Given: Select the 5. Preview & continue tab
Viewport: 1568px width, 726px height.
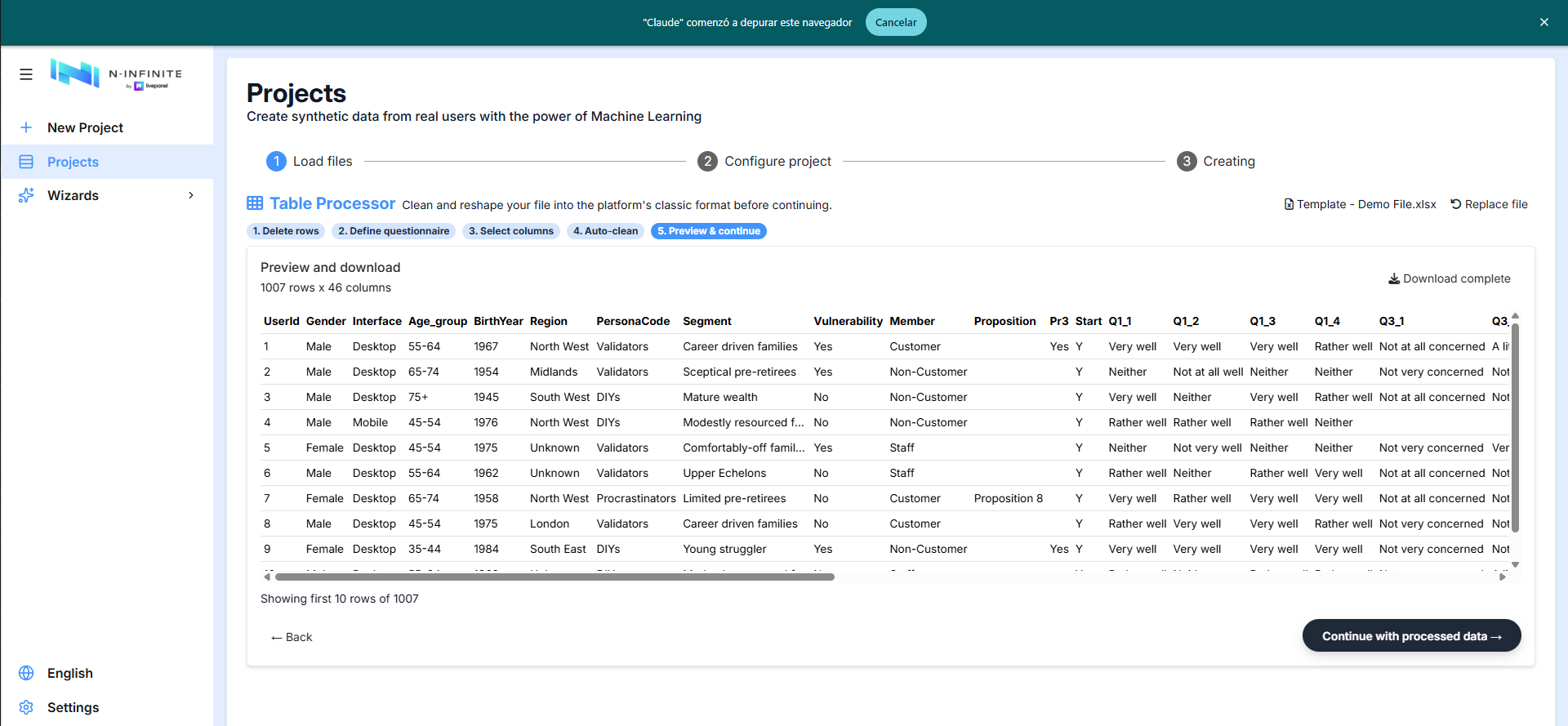Looking at the screenshot, I should click(709, 231).
